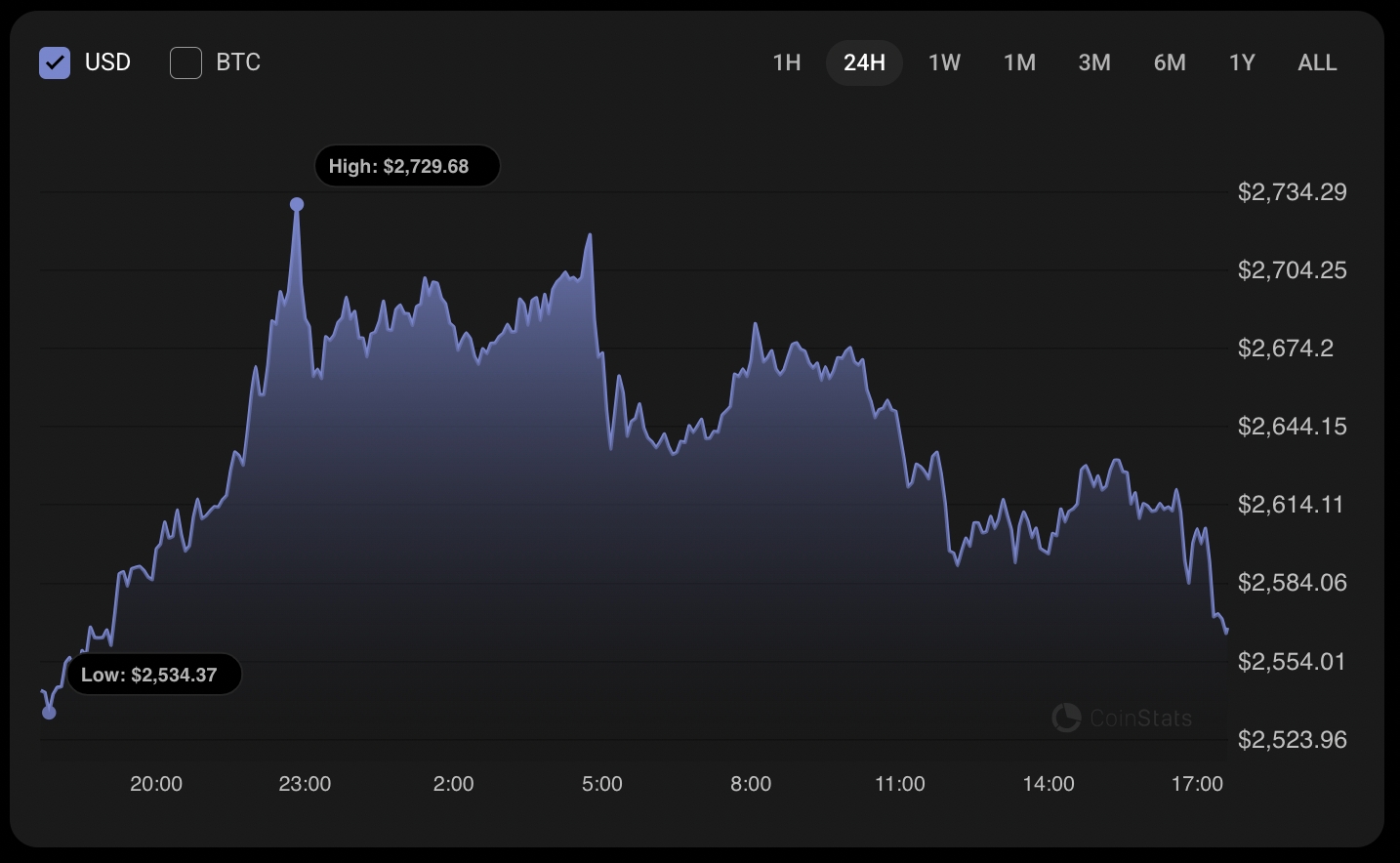Viewport: 1400px width, 863px height.
Task: Click the CoinStats logo icon
Action: 1066,719
